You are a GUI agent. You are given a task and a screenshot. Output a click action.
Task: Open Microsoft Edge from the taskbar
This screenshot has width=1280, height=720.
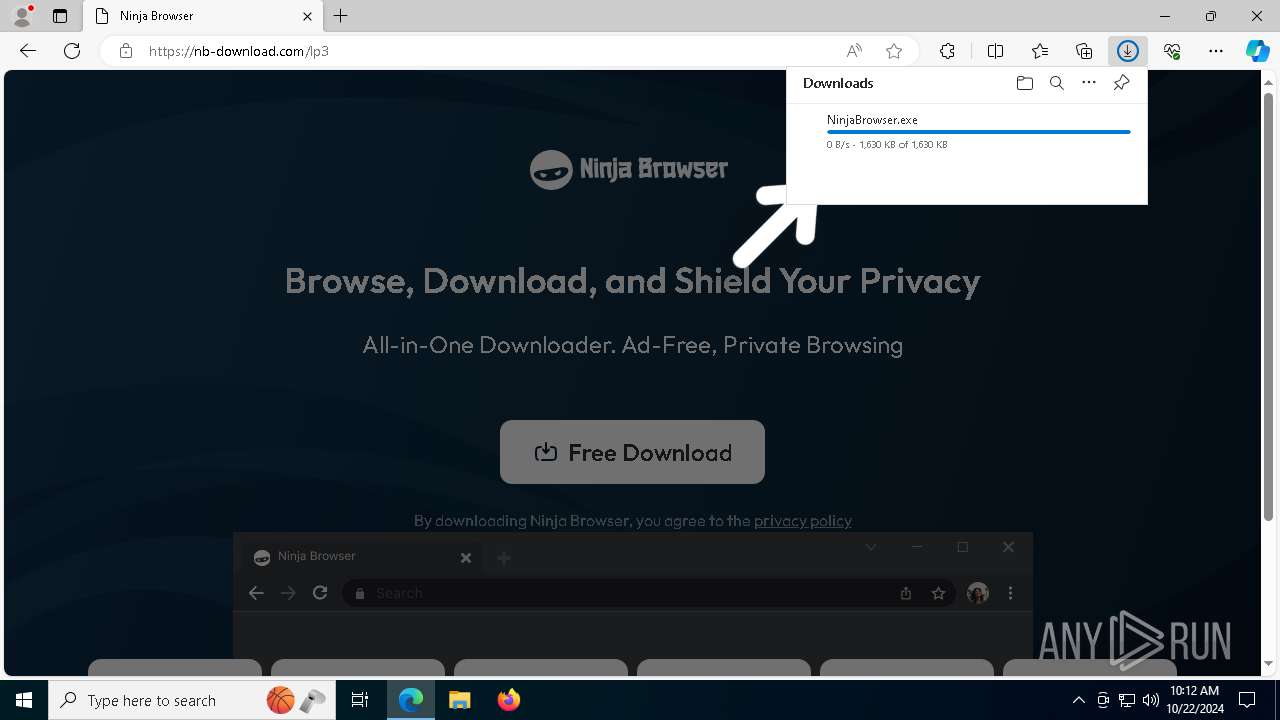[411, 700]
